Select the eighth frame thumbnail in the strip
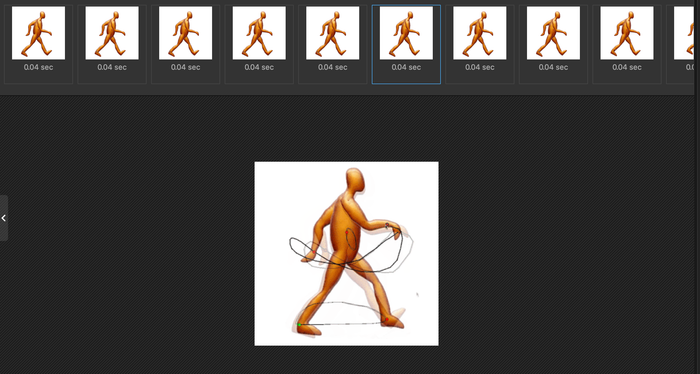The height and width of the screenshot is (374, 700). tap(554, 33)
